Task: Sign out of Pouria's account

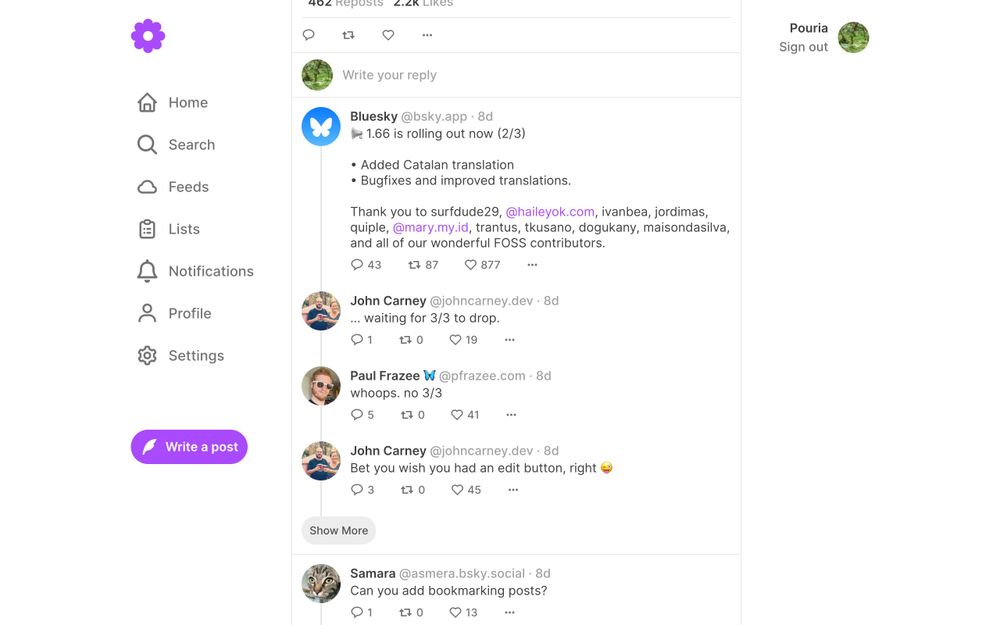Action: point(803,46)
